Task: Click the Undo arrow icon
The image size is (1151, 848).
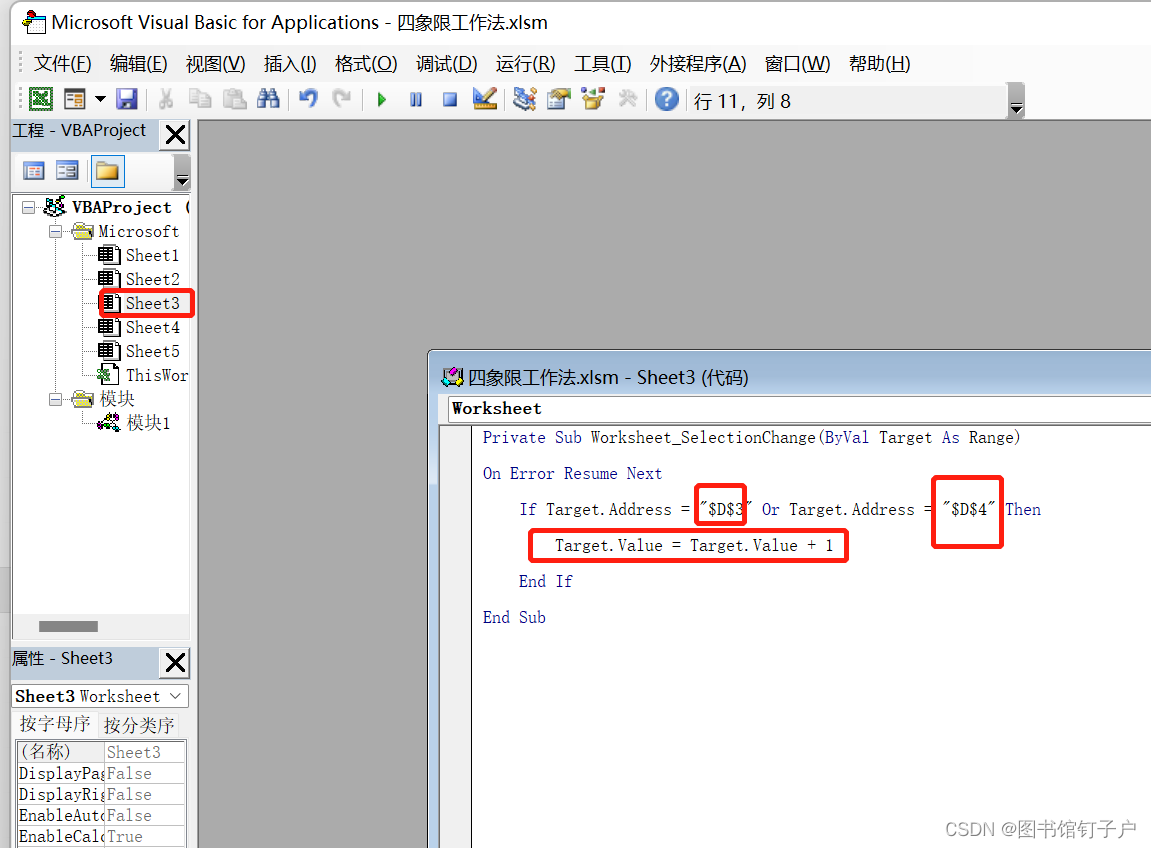Action: [x=308, y=98]
